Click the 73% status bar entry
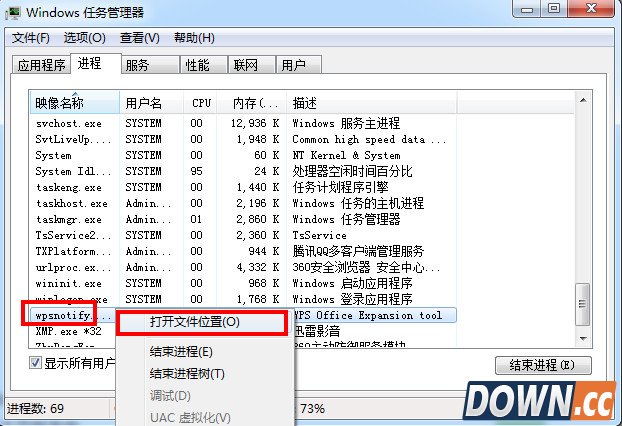Screen dimensions: 622x426 pyautogui.click(x=312, y=408)
